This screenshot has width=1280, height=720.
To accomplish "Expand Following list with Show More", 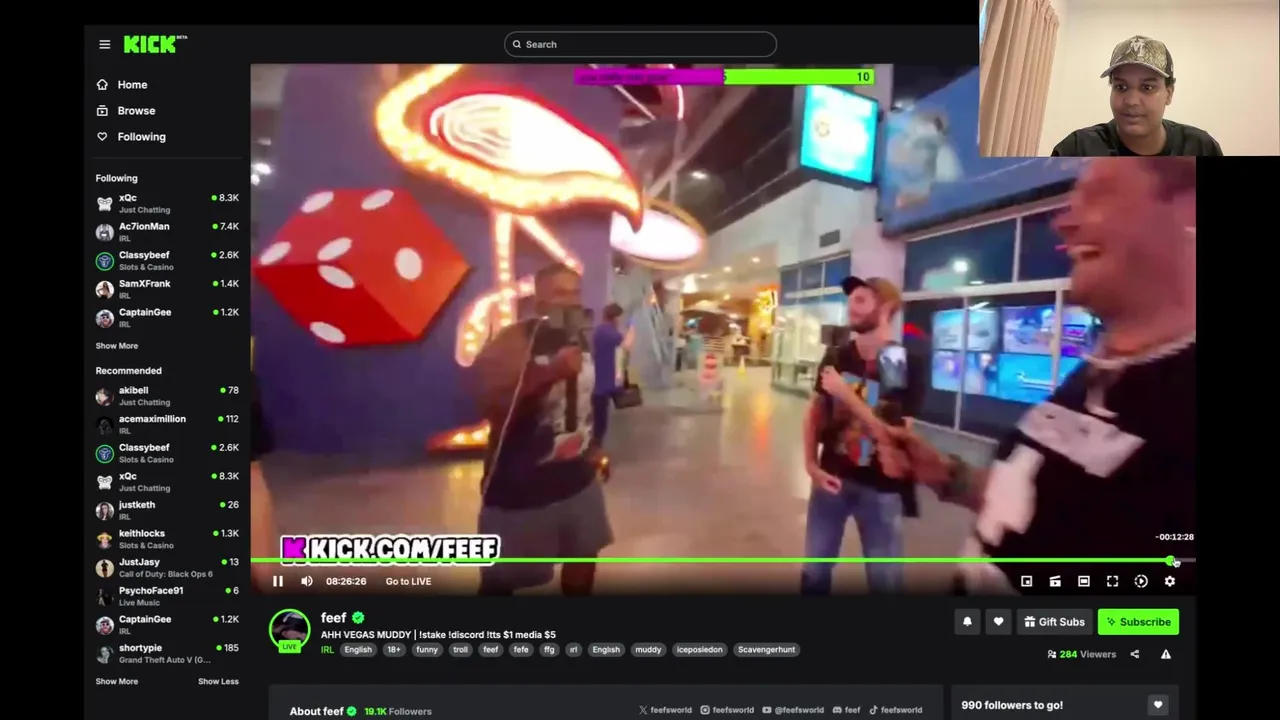I will click(117, 346).
